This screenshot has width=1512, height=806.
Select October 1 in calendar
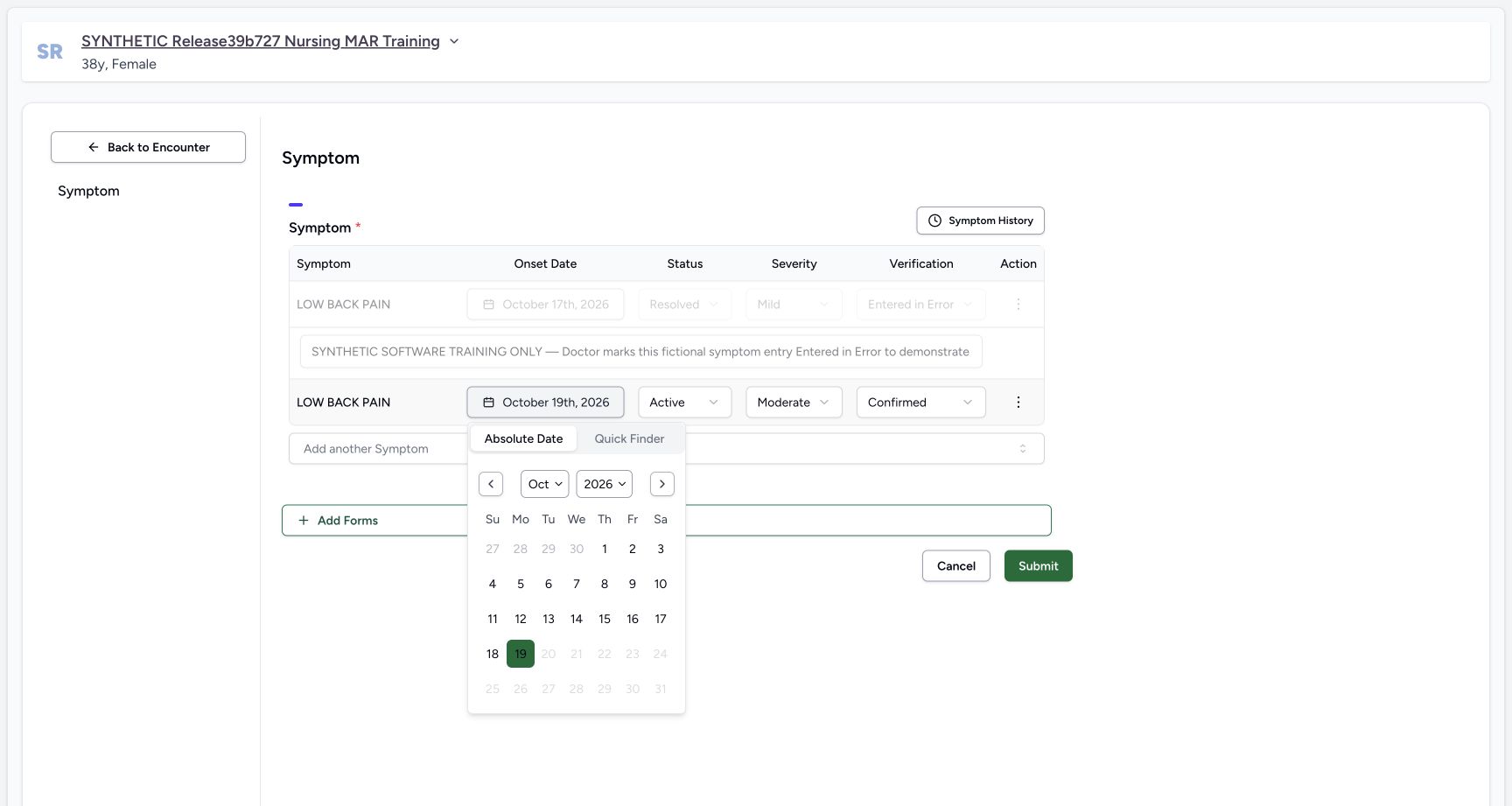point(605,549)
